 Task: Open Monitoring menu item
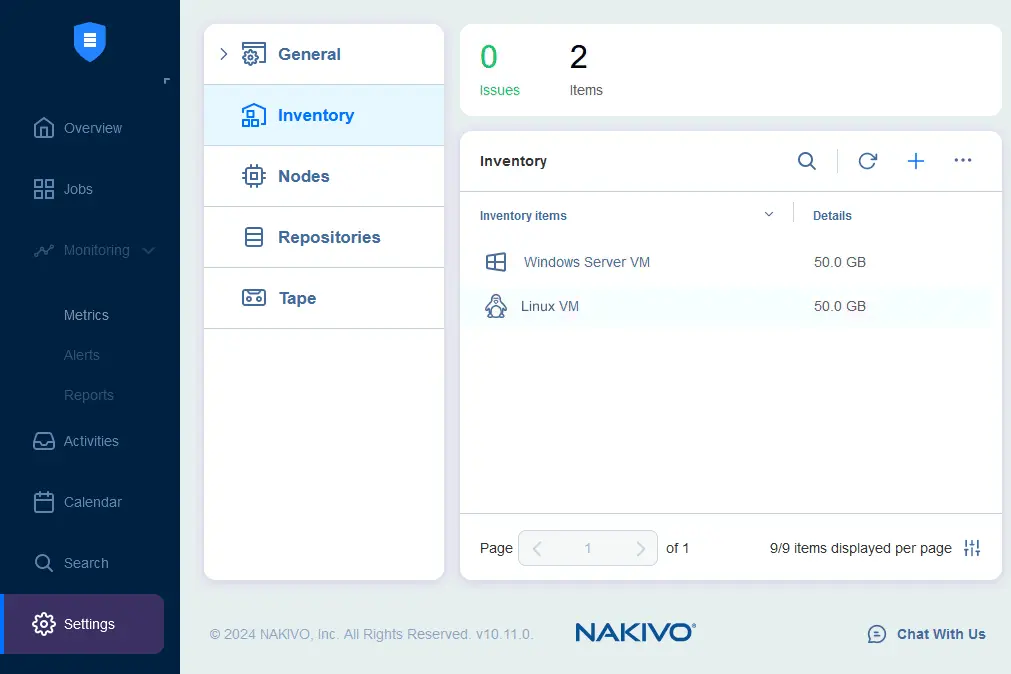click(x=96, y=250)
